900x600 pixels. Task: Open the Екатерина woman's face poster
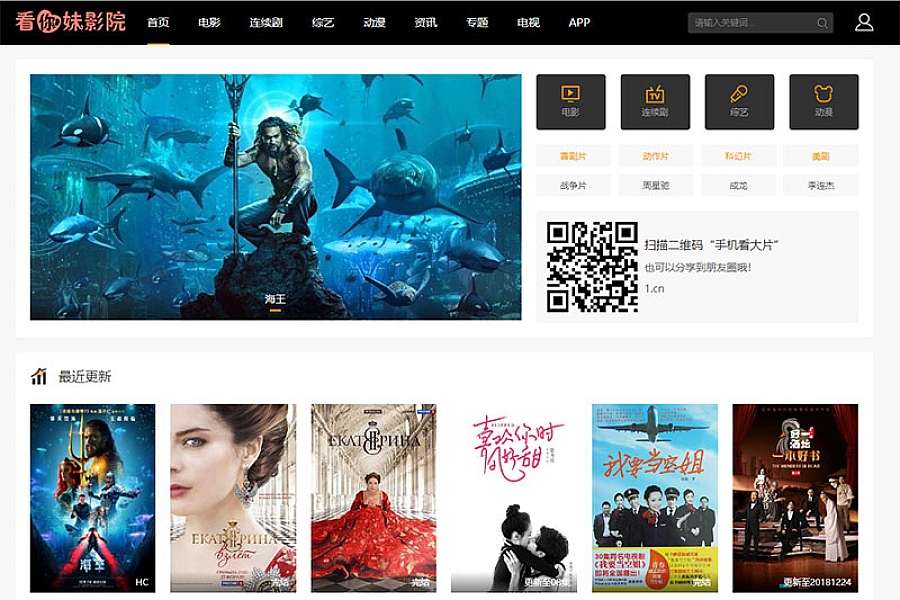click(x=233, y=498)
